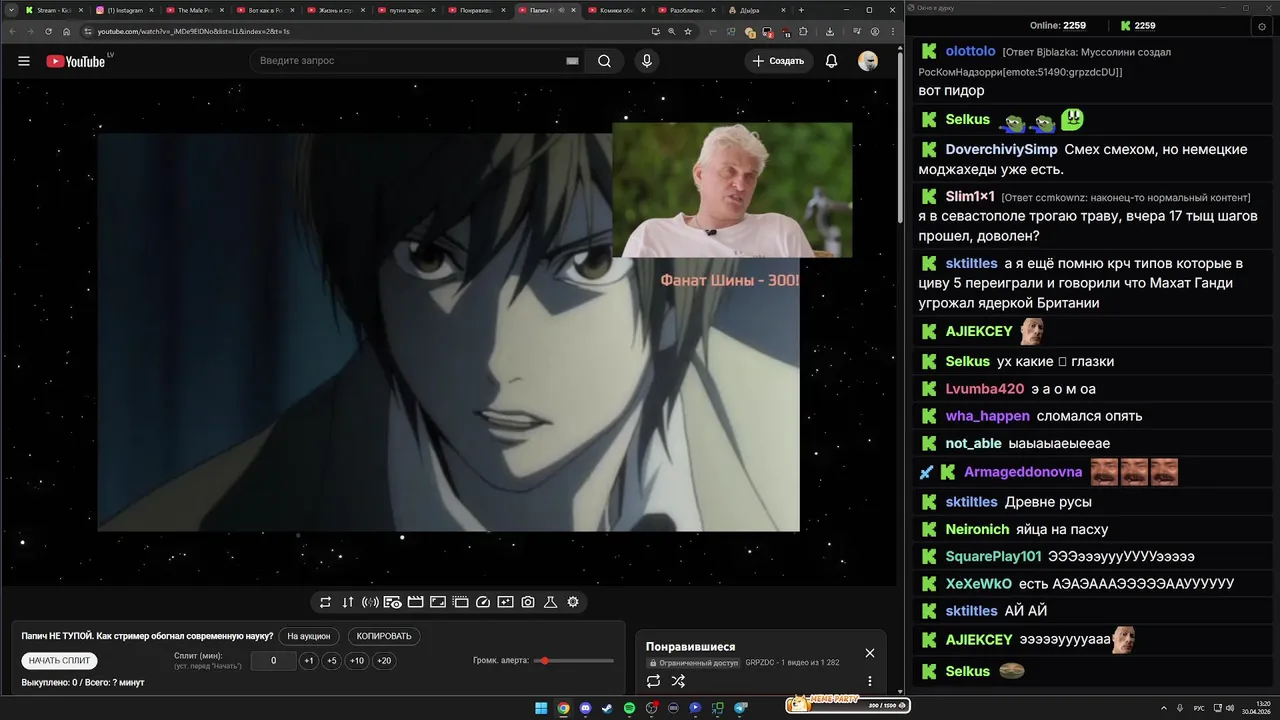Open Spotify from the taskbar

[629, 708]
